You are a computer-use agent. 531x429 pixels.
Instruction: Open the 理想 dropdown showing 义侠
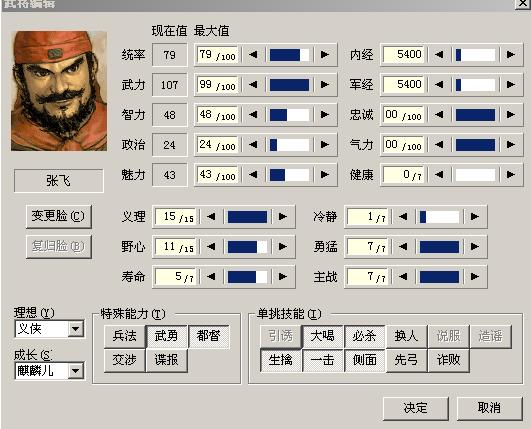click(x=49, y=328)
